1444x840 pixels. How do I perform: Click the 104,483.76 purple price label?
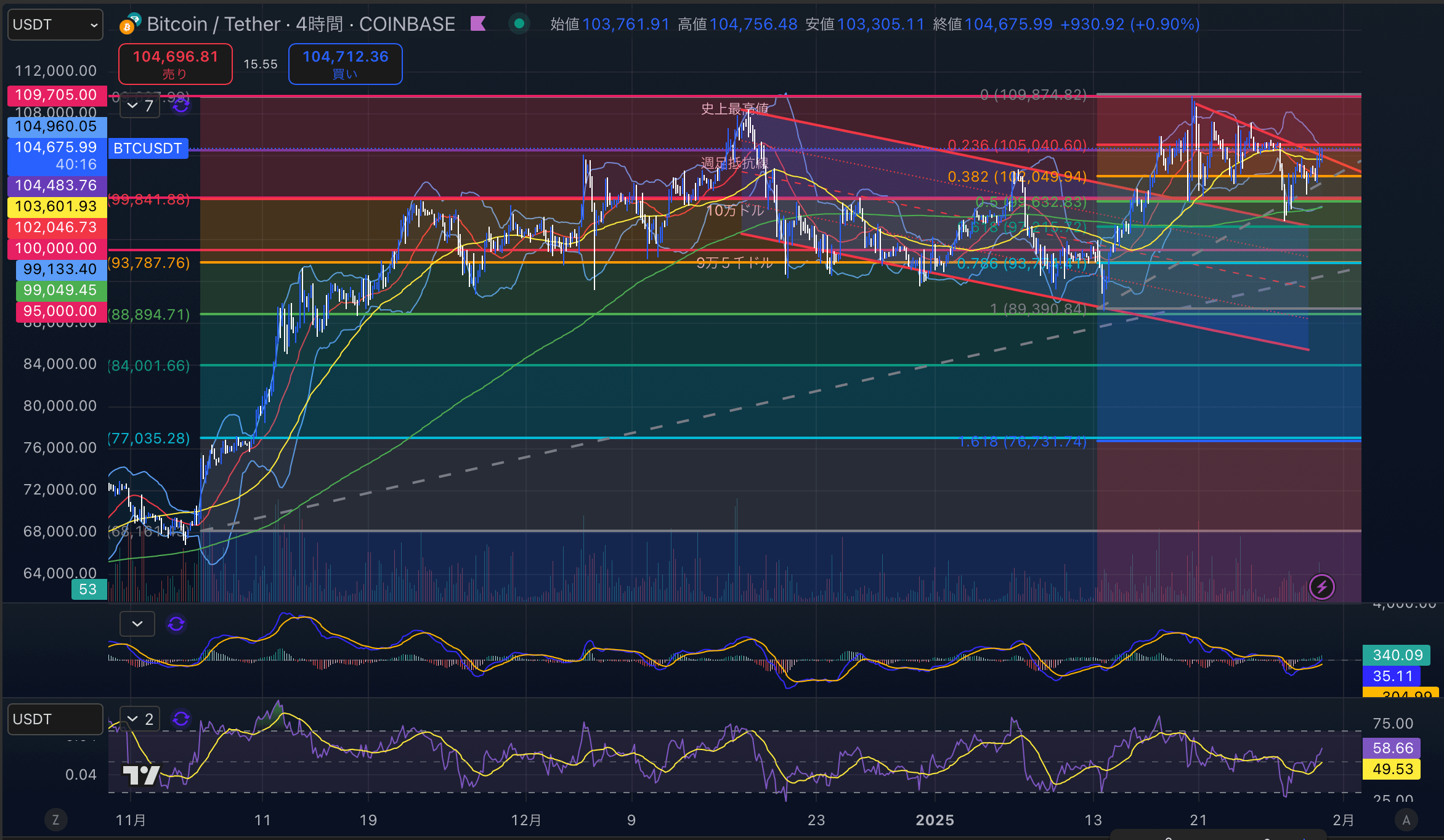click(57, 185)
